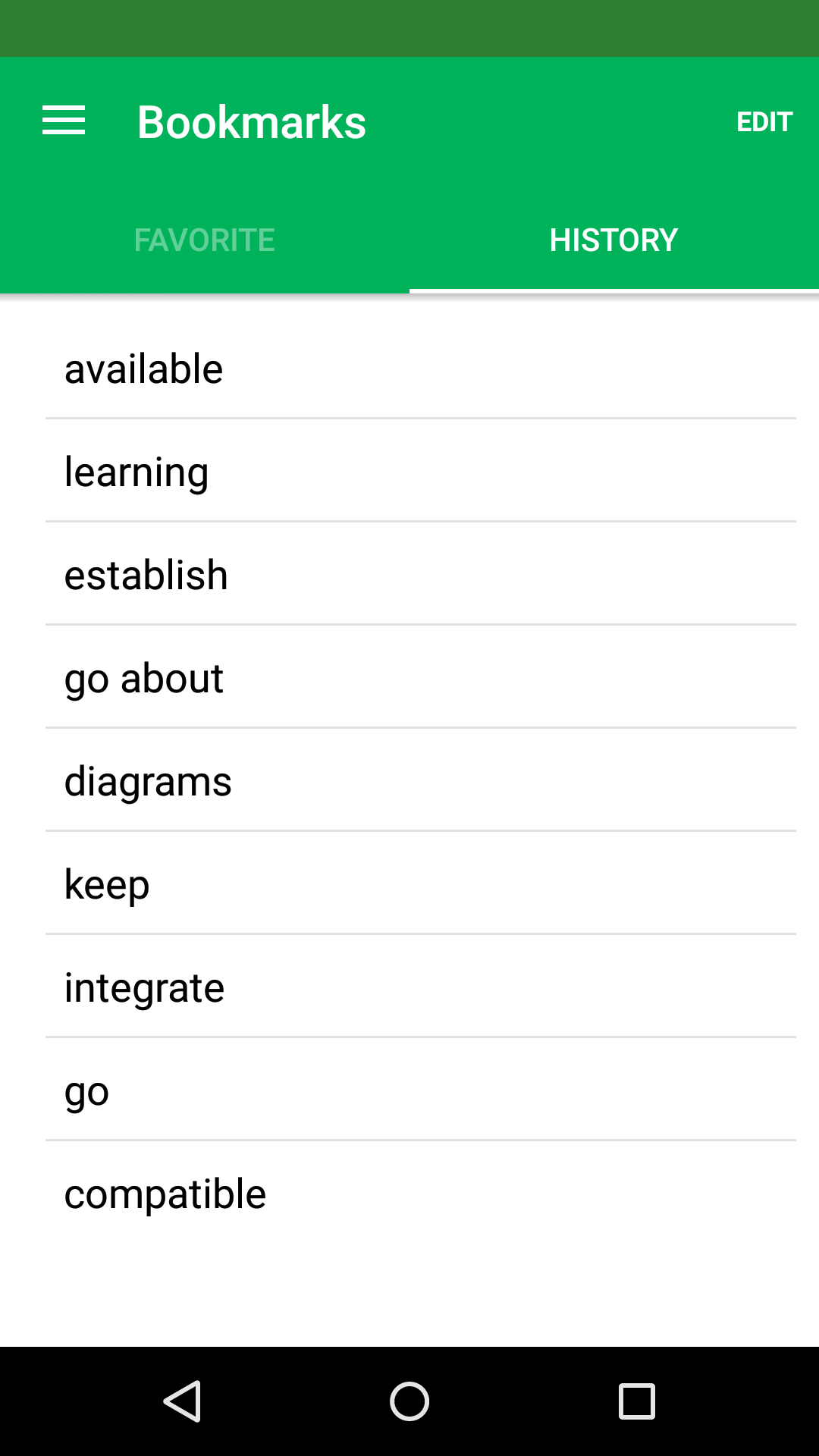Select 'learning' in the history list
Screen dimensions: 819x1456
136,471
